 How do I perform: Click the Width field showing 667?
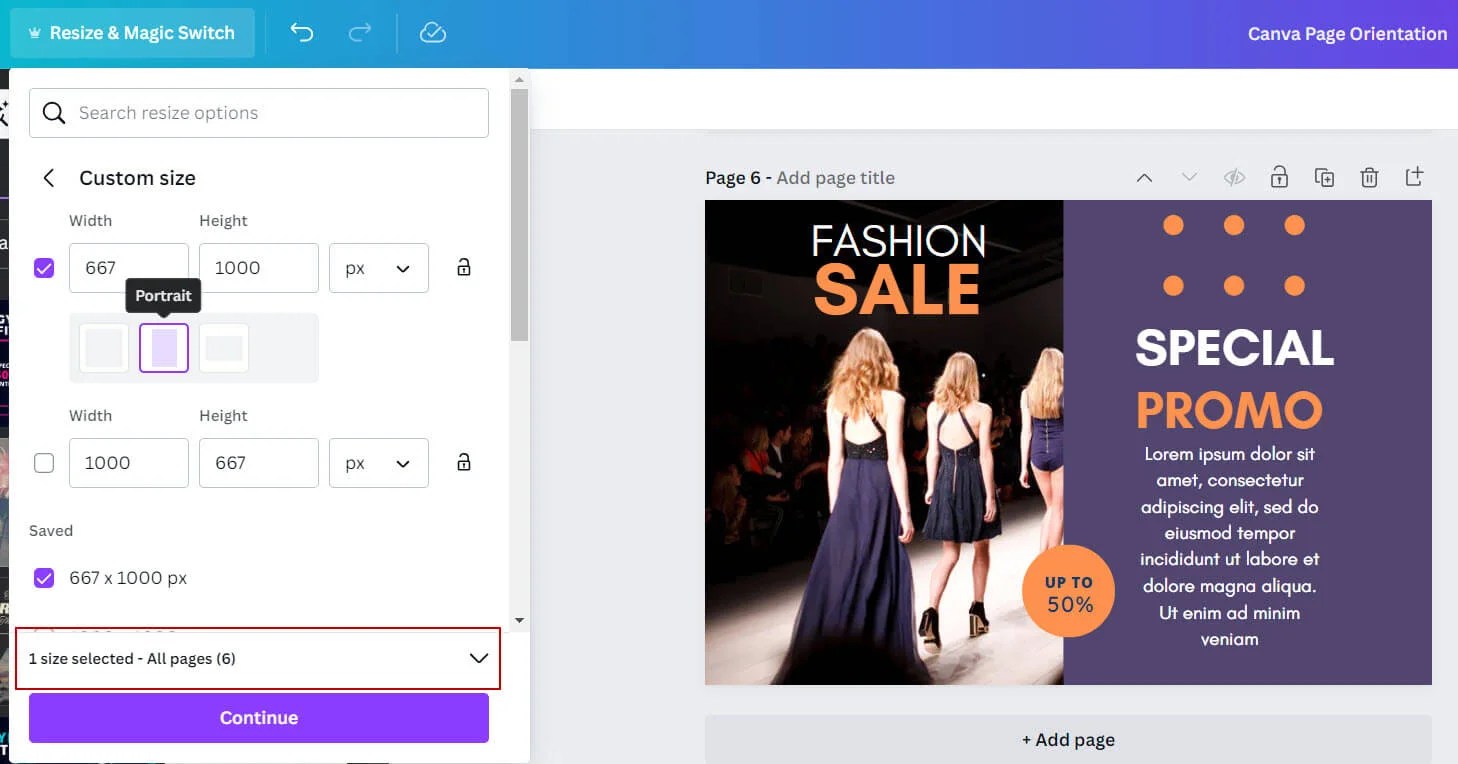point(129,268)
